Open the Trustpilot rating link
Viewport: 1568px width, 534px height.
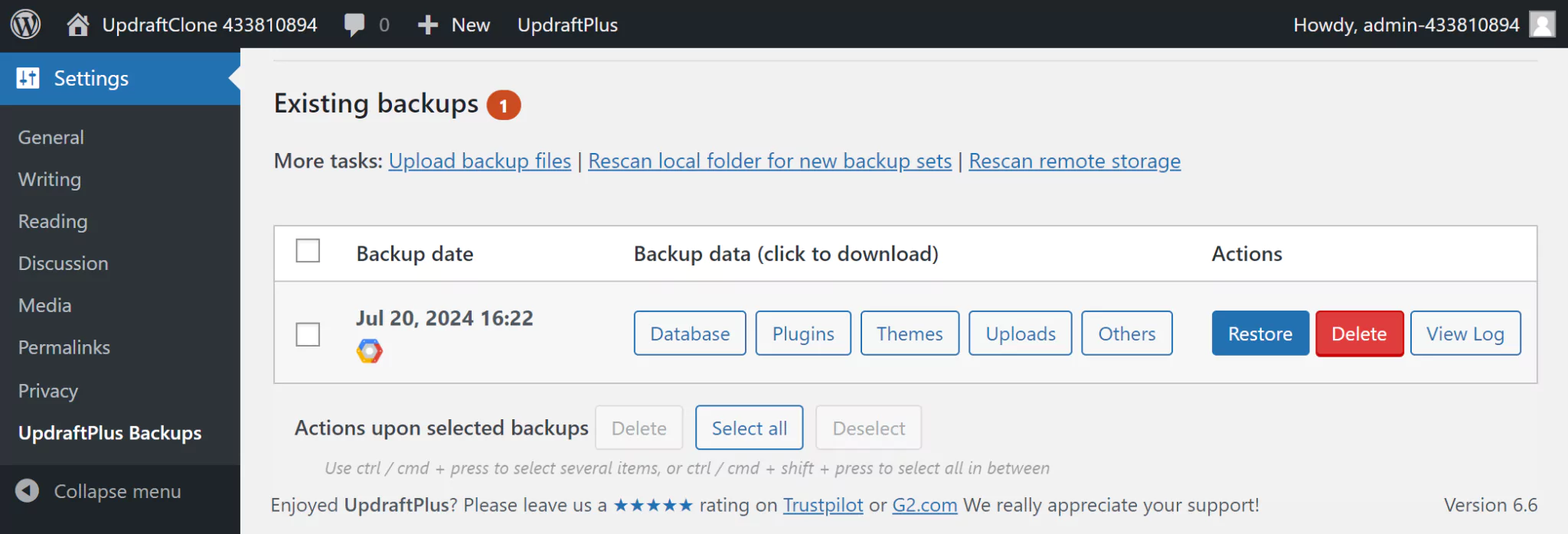(822, 506)
